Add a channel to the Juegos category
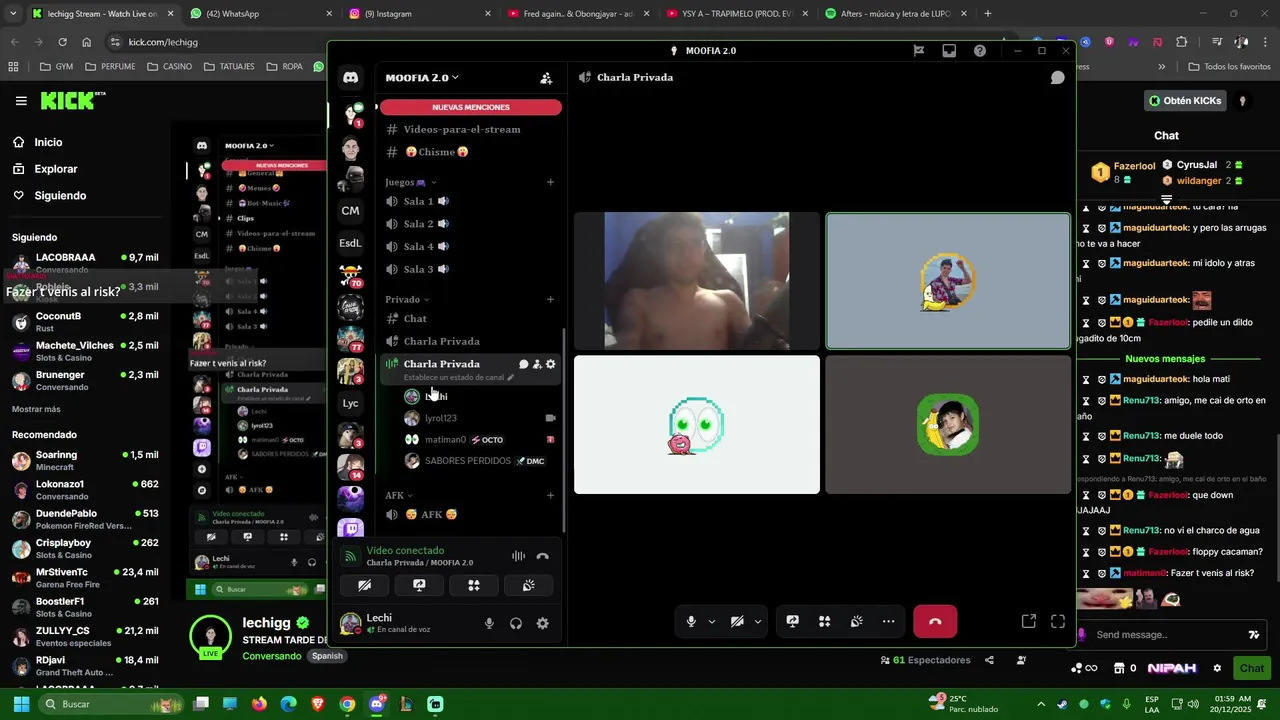This screenshot has width=1280, height=720. [550, 182]
